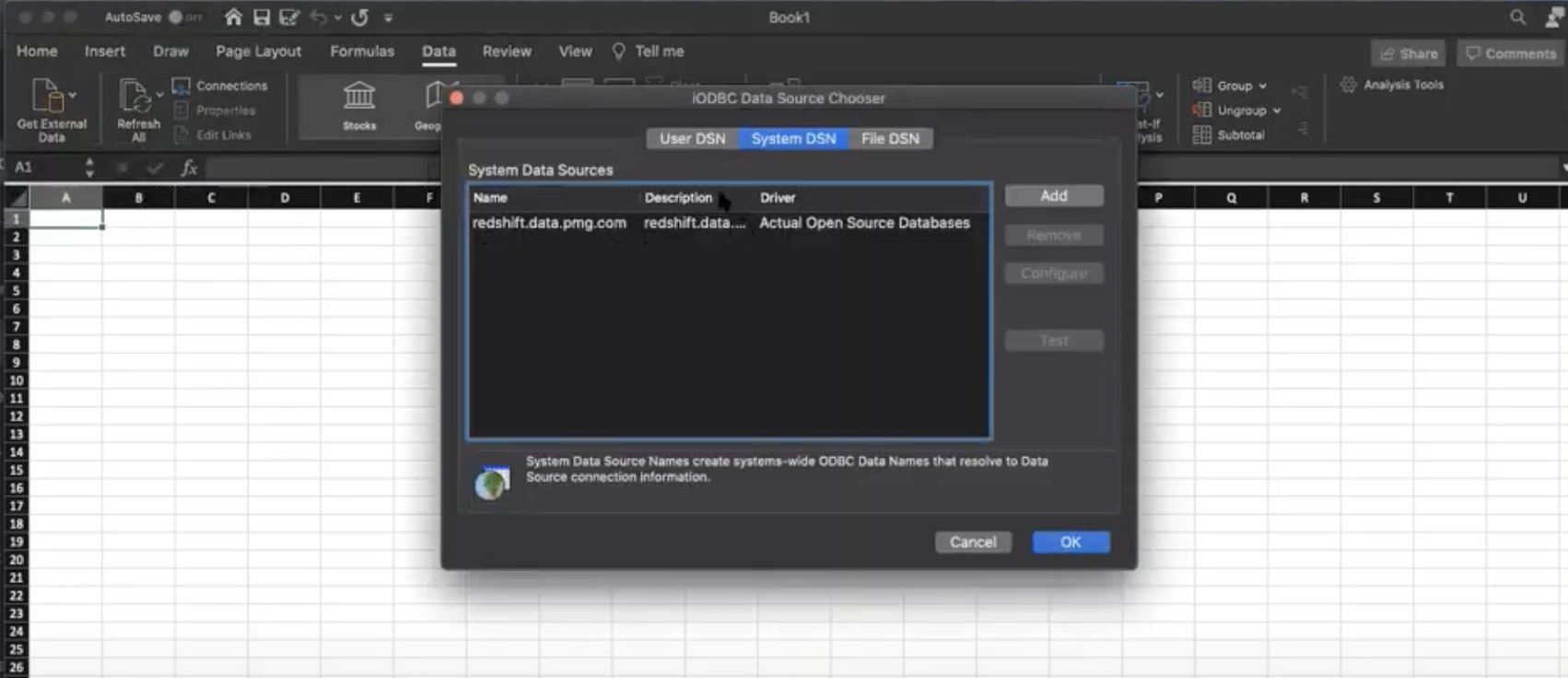
Task: Open the Comments pane button
Action: tap(1511, 53)
